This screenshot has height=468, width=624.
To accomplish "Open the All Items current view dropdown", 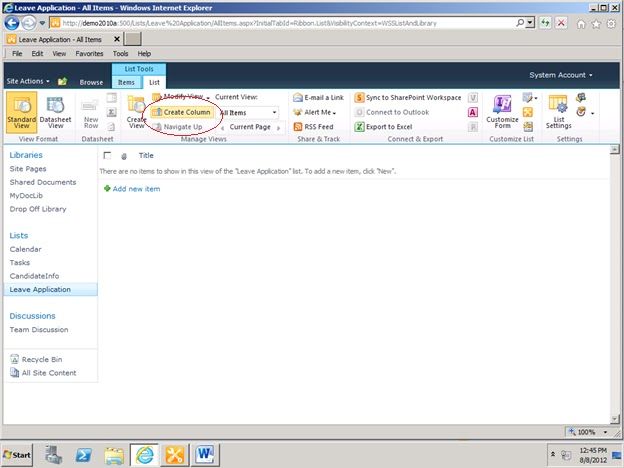I will click(x=249, y=113).
